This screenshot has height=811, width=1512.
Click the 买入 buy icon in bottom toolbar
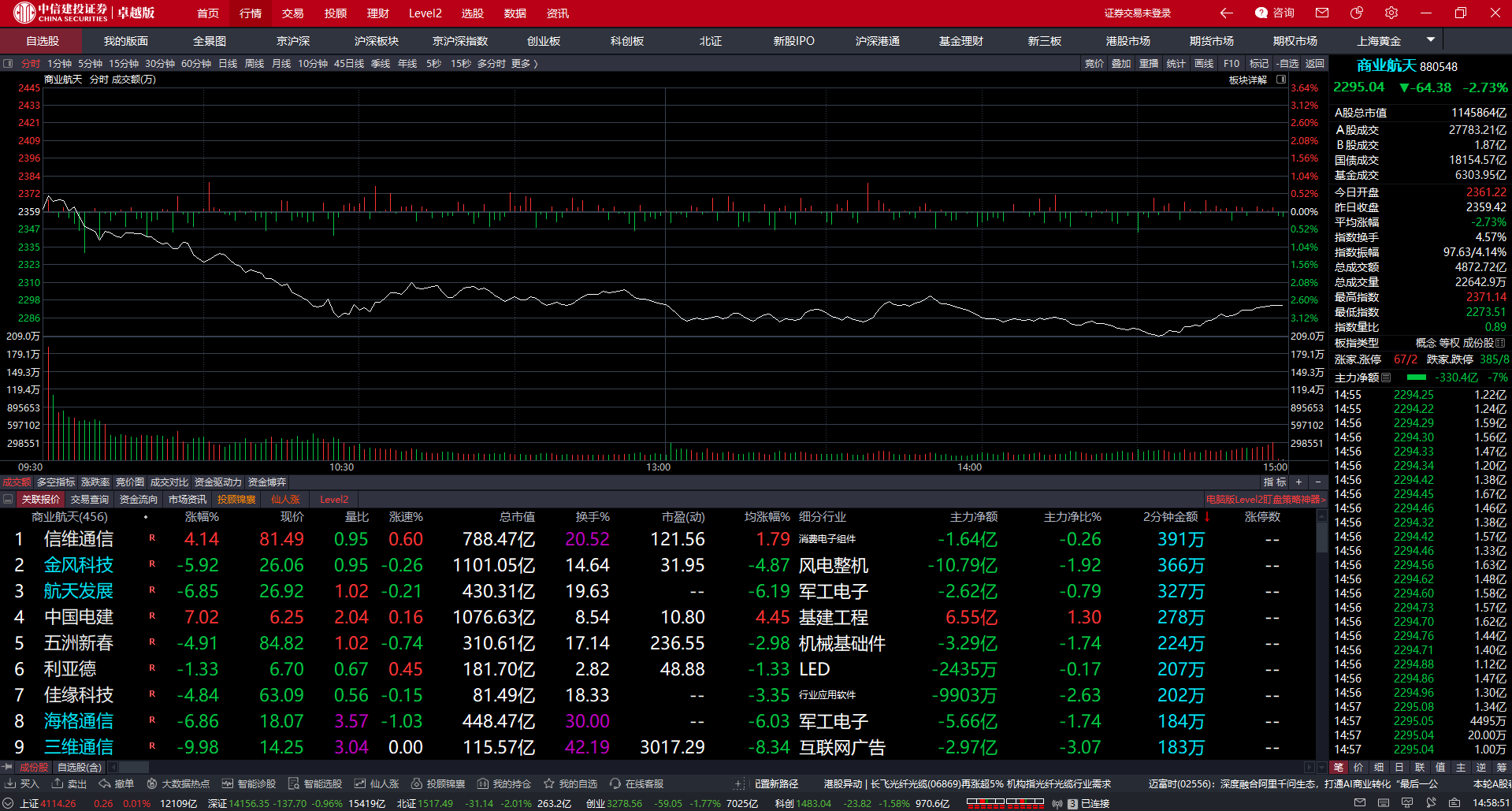[22, 783]
